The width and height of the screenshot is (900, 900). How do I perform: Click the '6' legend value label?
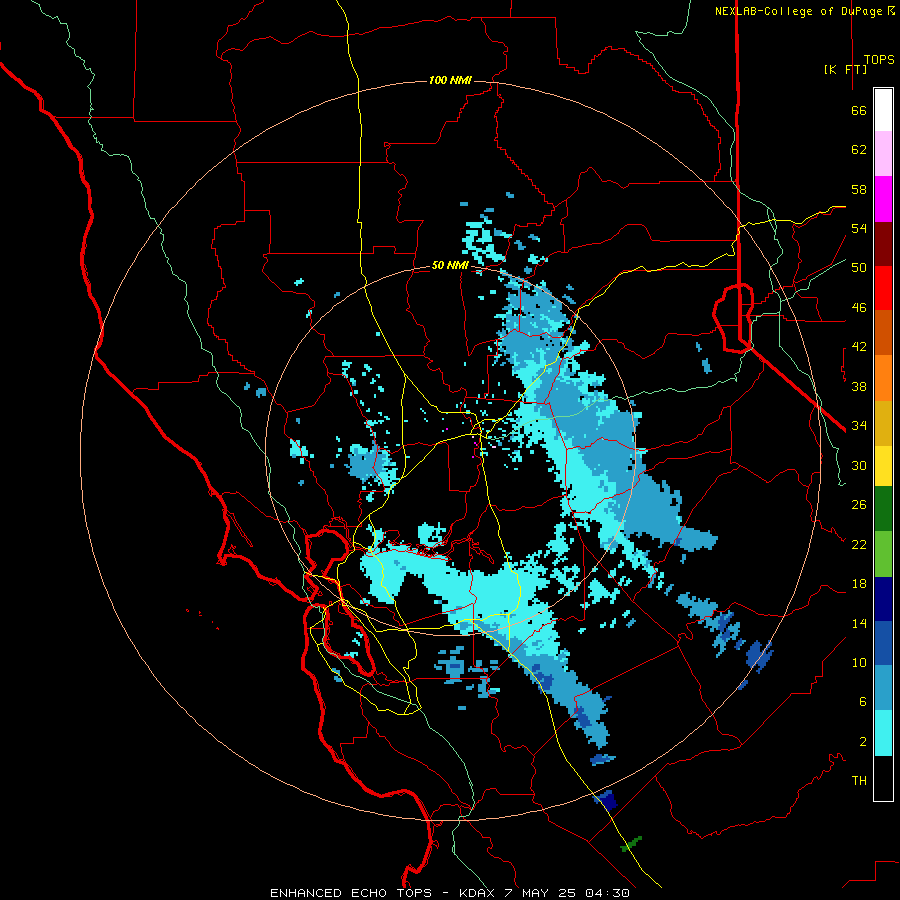862,702
